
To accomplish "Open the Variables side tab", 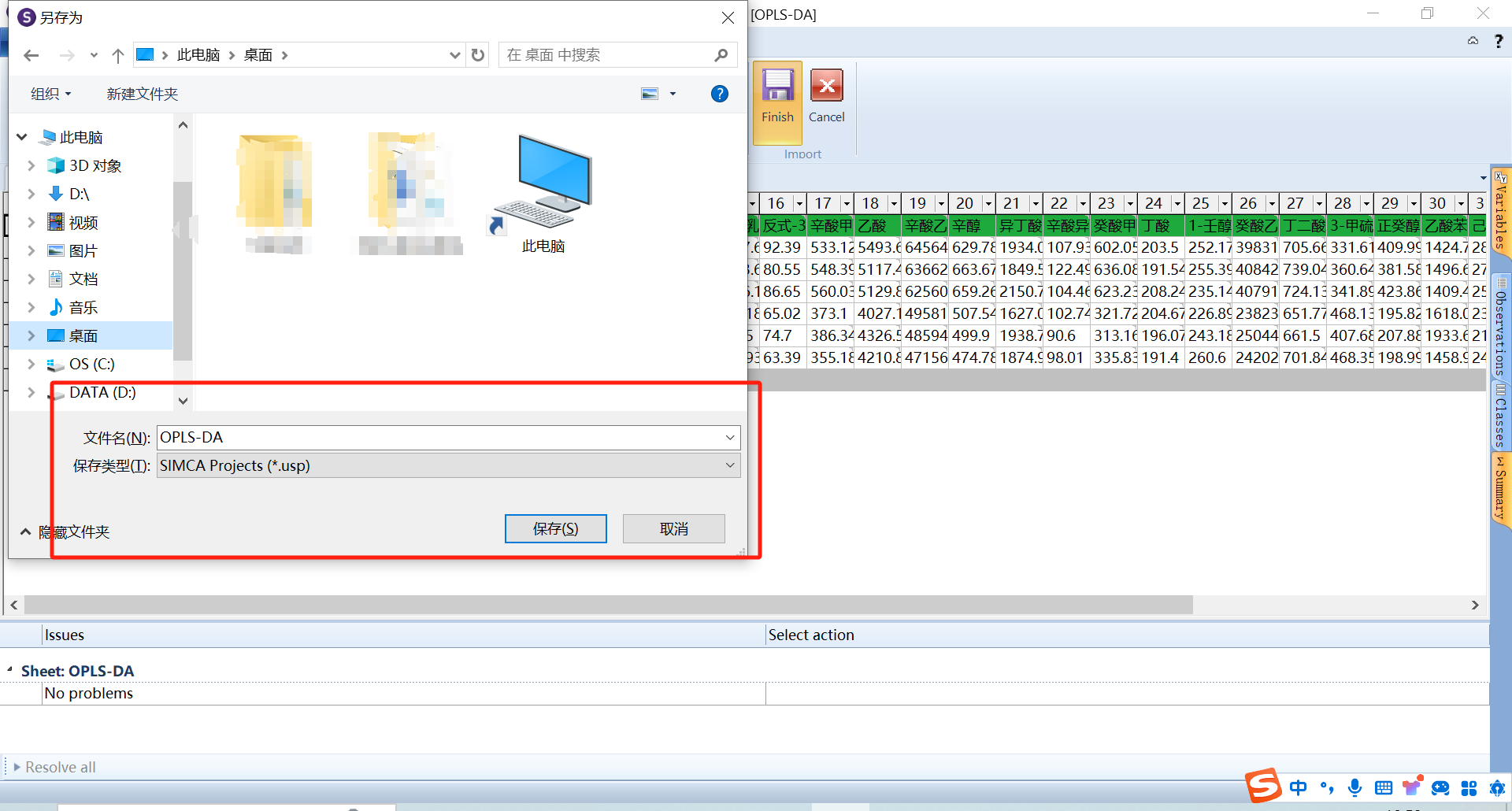I will tap(1500, 211).
